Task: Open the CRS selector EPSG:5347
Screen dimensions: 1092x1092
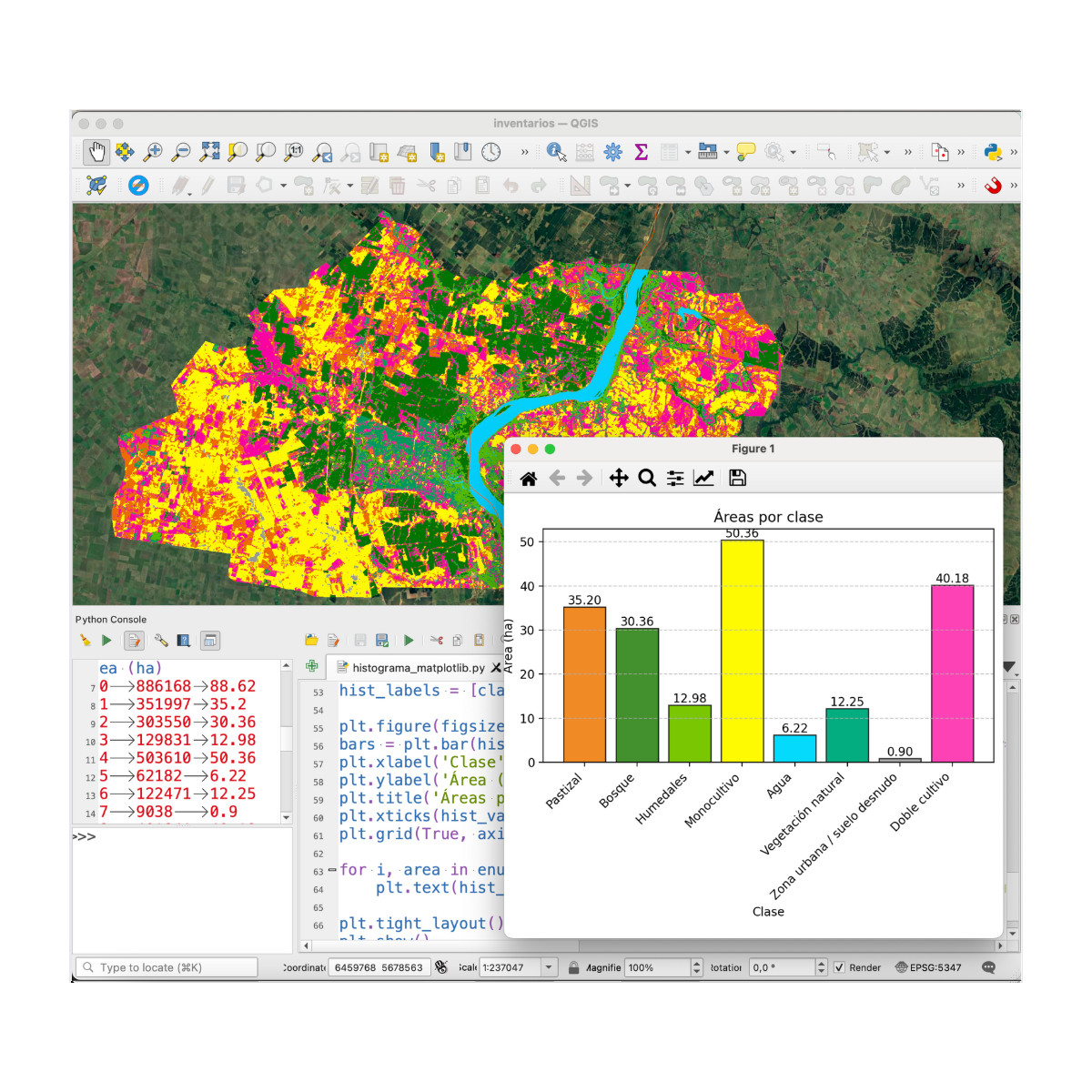Action: (928, 967)
